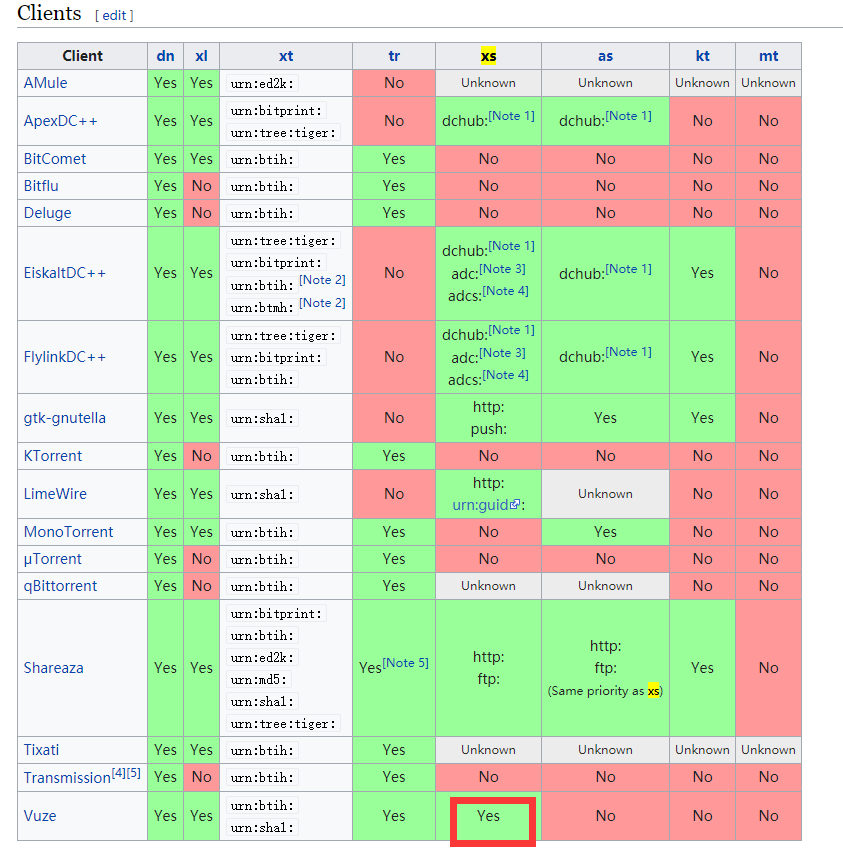This screenshot has width=843, height=864.
Task: Jump to Note 1 in EiskaltDC++ as cell
Action: click(x=629, y=269)
